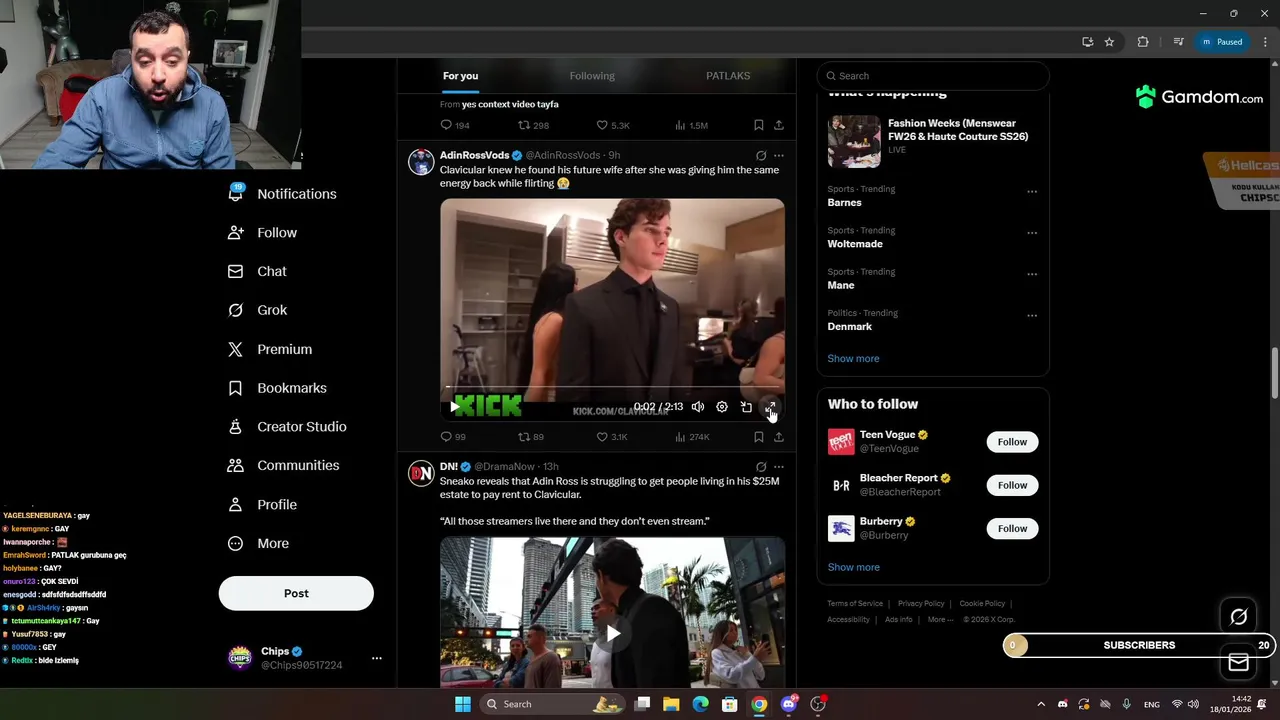Click the Post button
Screen dimensions: 1280x720
tap(296, 593)
